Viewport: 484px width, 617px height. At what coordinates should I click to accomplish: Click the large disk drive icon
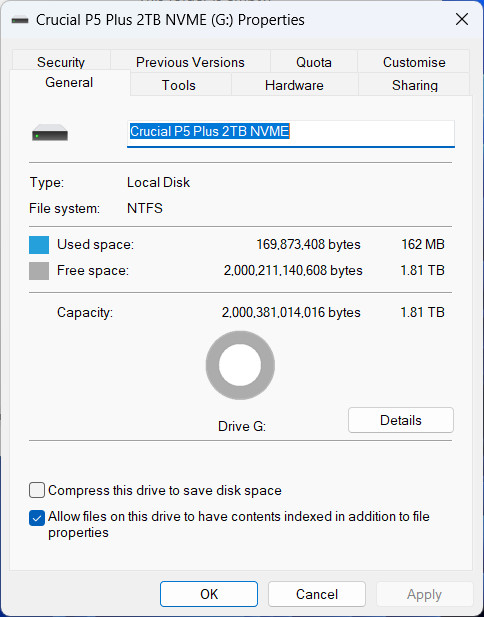[50, 133]
